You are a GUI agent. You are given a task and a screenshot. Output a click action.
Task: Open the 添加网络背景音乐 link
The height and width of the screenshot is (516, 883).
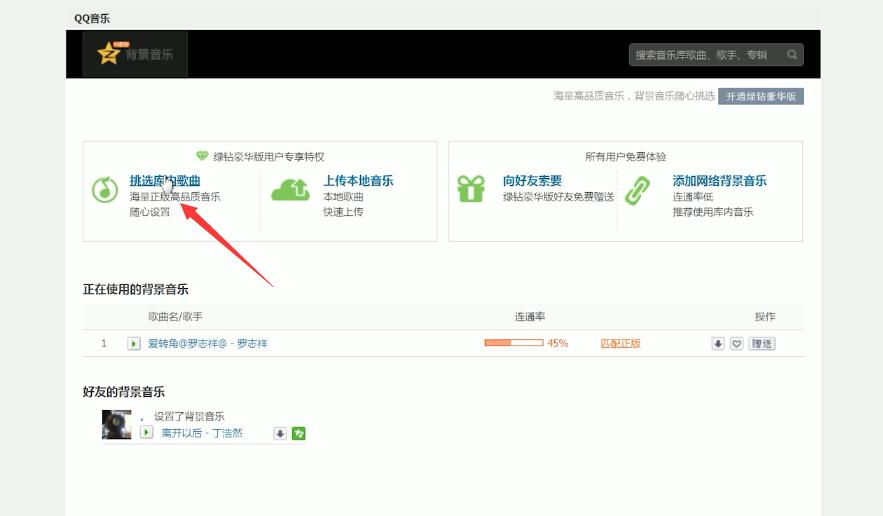(719, 180)
